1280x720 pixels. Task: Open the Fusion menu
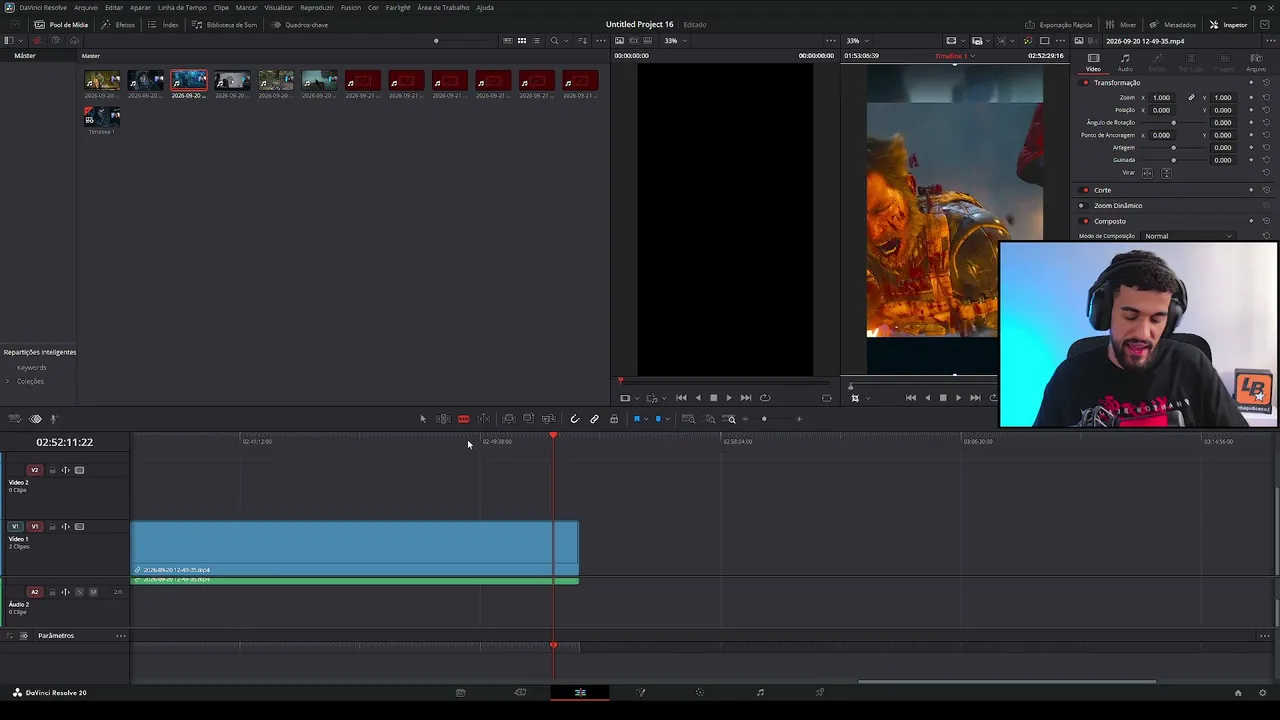coord(351,7)
